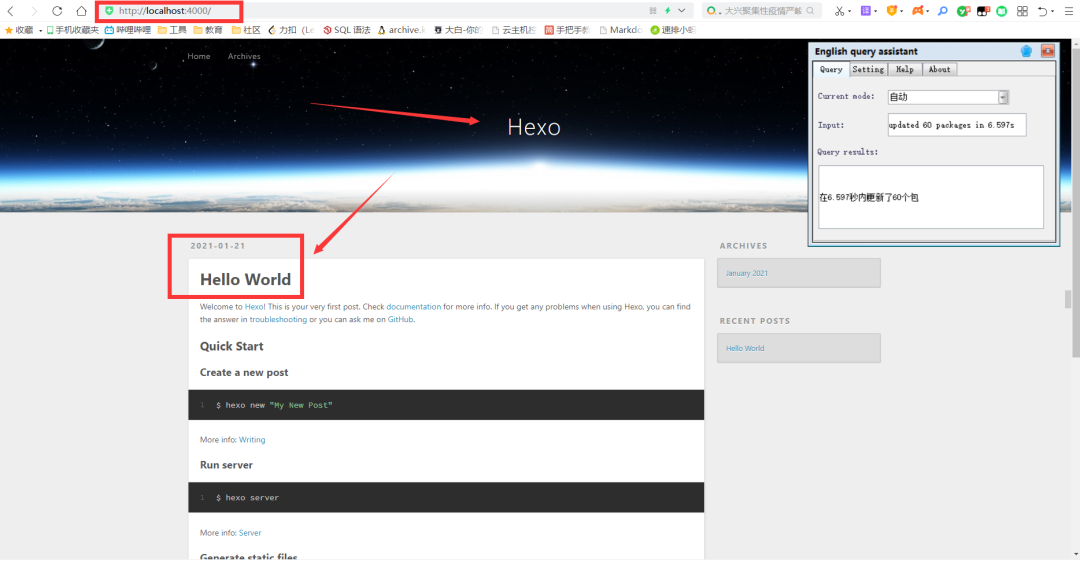Click the 2021-01-21 post date
This screenshot has width=1080, height=561.
click(218, 246)
